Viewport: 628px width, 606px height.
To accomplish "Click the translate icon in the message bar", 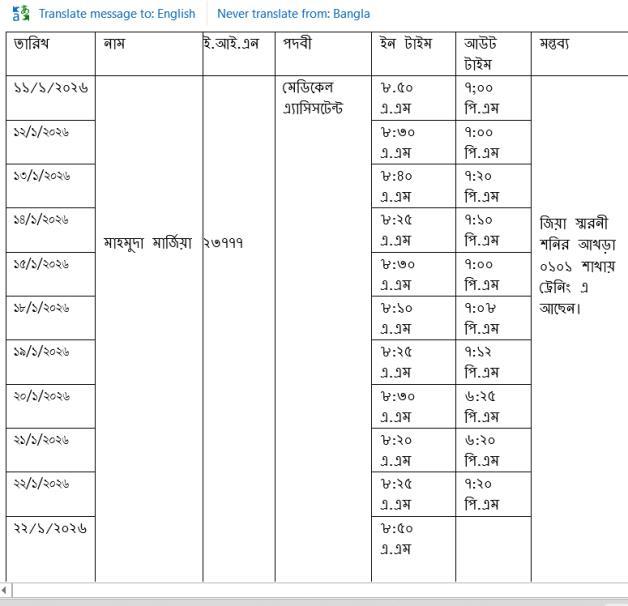I will click(x=21, y=14).
